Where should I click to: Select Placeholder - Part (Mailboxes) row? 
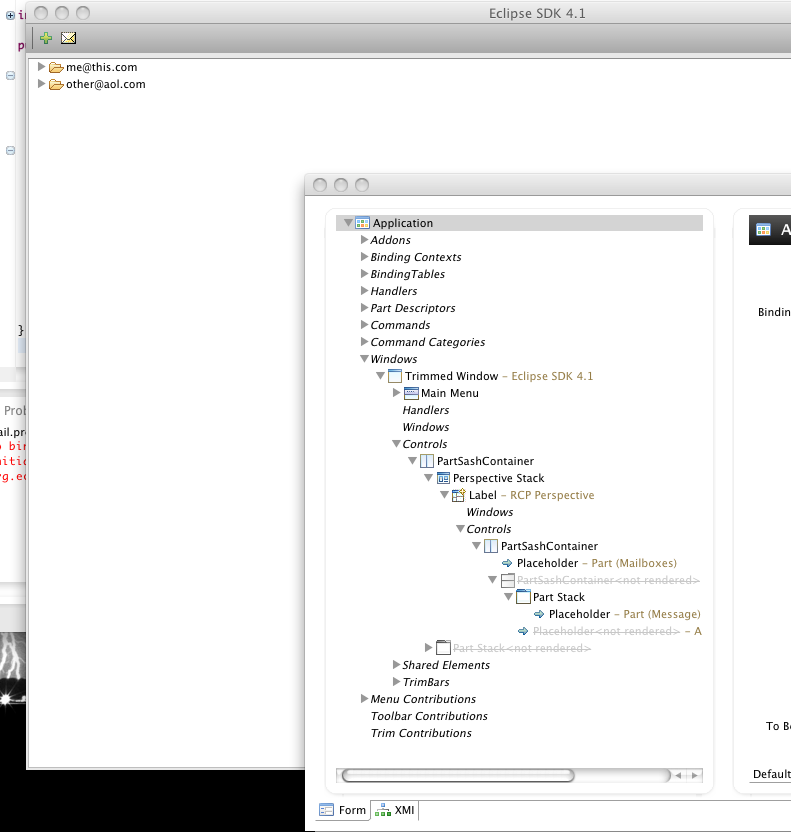597,563
